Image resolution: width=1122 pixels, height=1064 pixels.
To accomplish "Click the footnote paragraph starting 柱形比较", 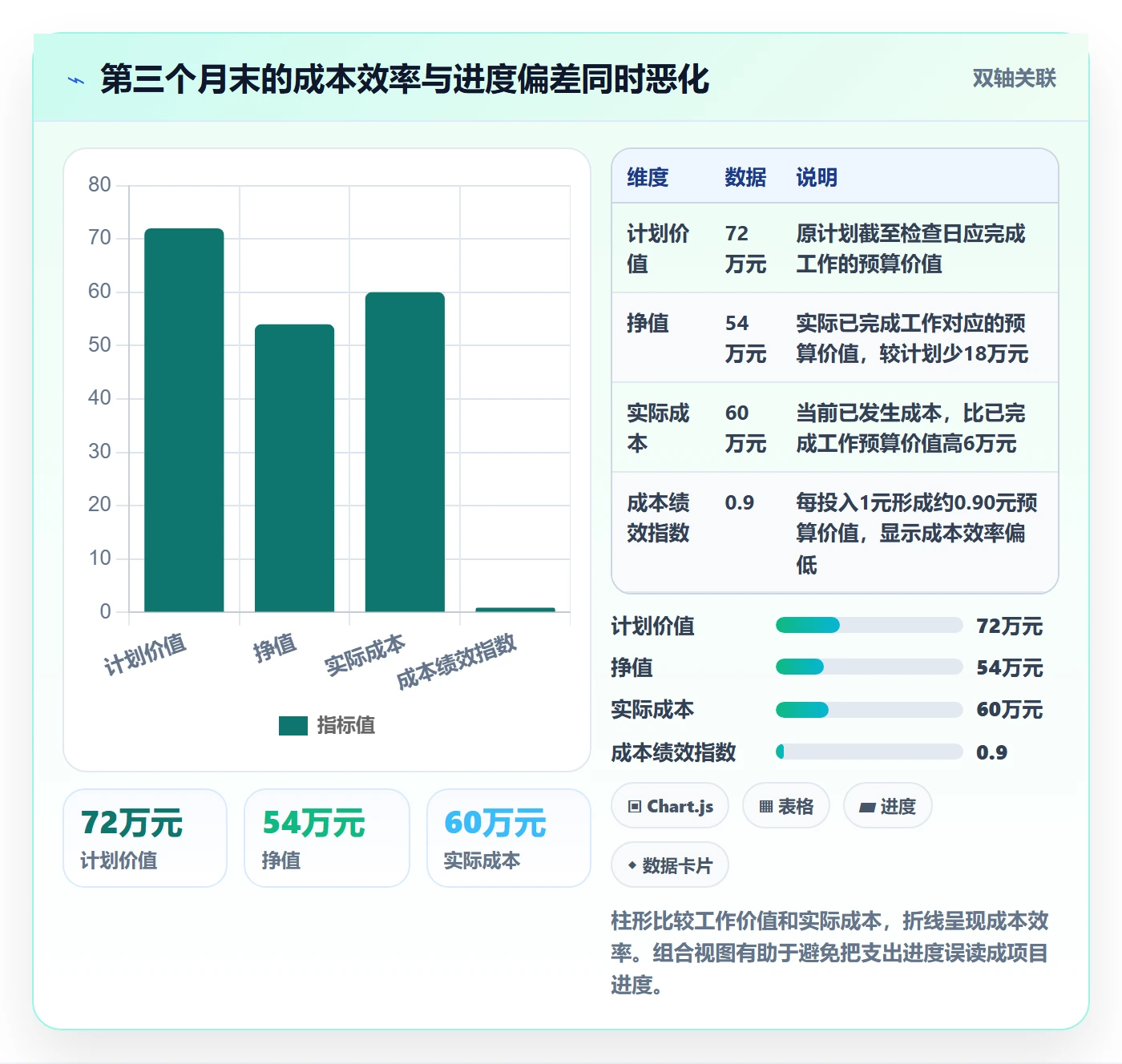I will [x=830, y=953].
